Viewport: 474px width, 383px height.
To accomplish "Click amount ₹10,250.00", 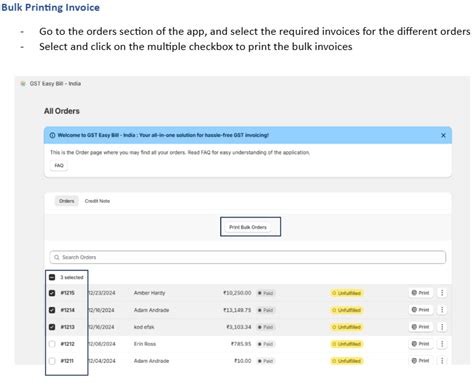I will [237, 293].
